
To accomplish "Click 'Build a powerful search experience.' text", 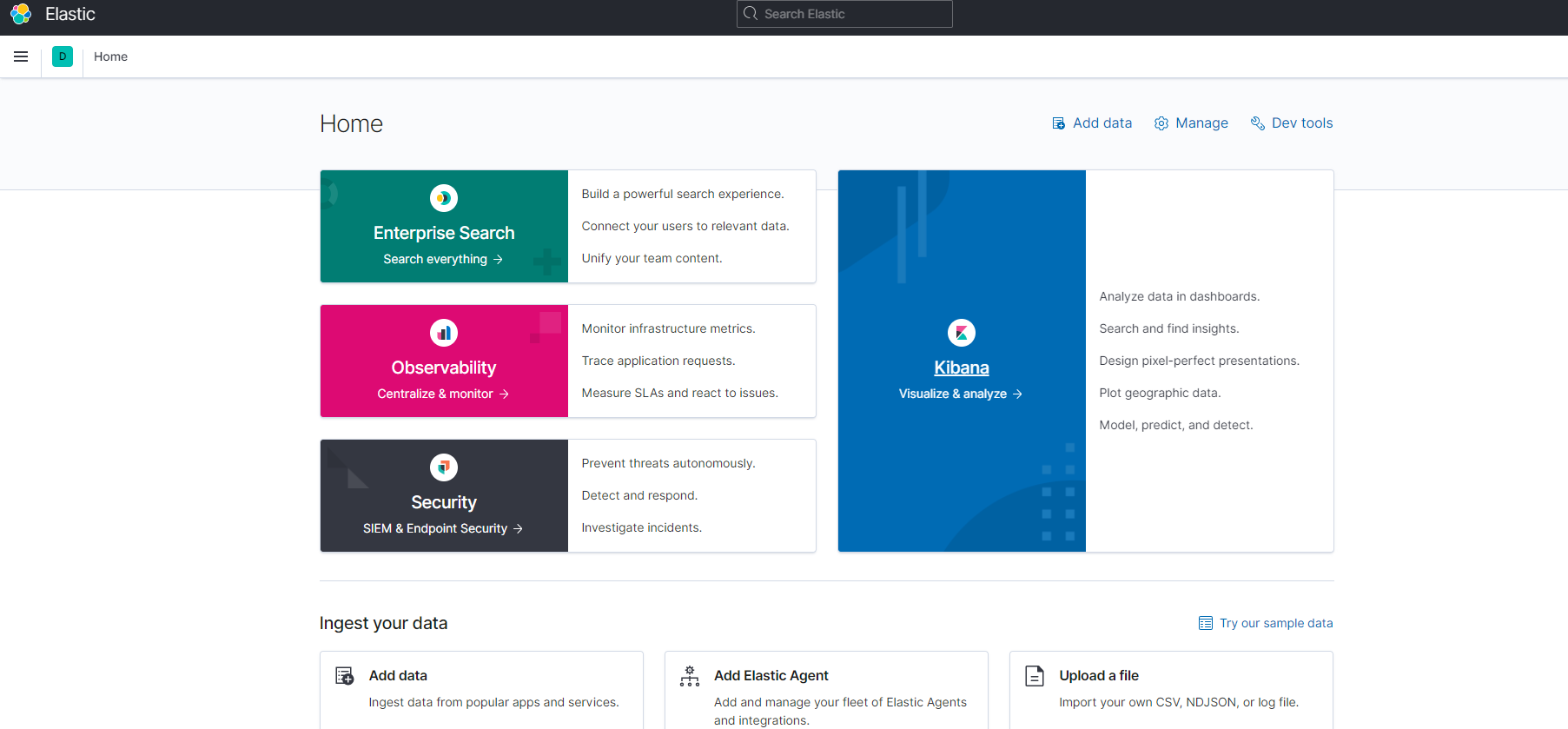I will (x=683, y=194).
